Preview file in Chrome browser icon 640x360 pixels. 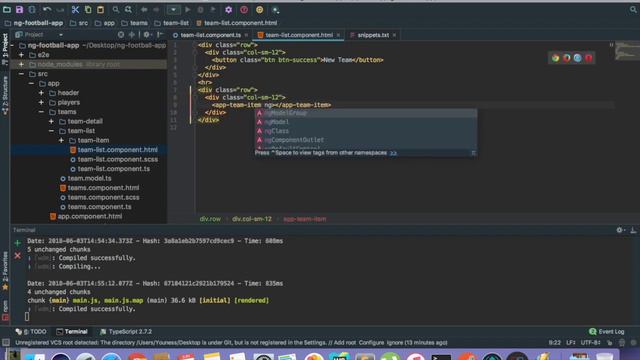[556, 58]
